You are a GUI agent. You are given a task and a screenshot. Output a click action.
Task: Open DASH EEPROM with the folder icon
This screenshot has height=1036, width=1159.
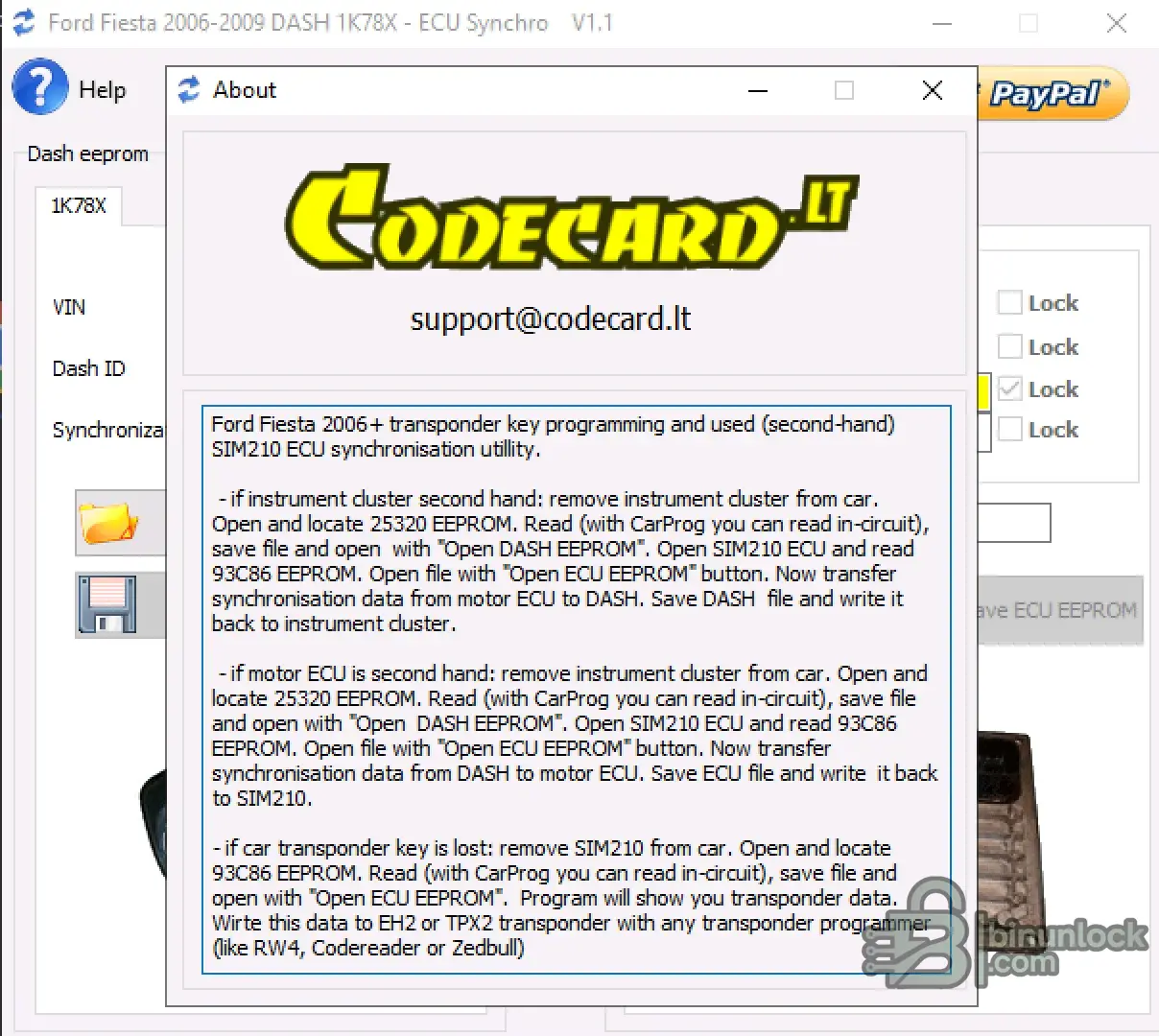point(120,523)
